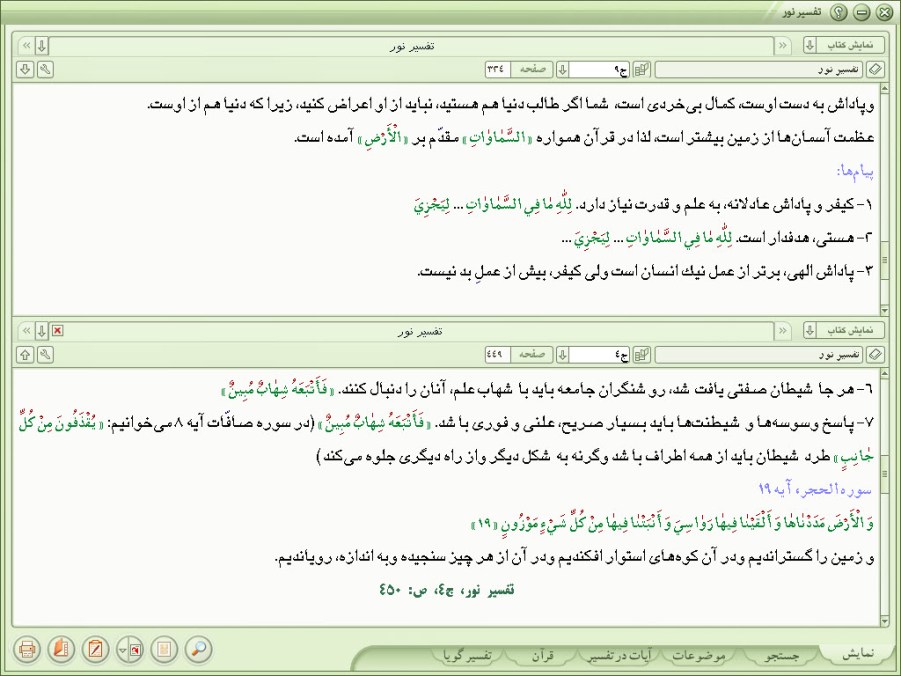Click the upper book name field تفسیر نور
The image size is (901, 676).
pyautogui.click(x=759, y=70)
